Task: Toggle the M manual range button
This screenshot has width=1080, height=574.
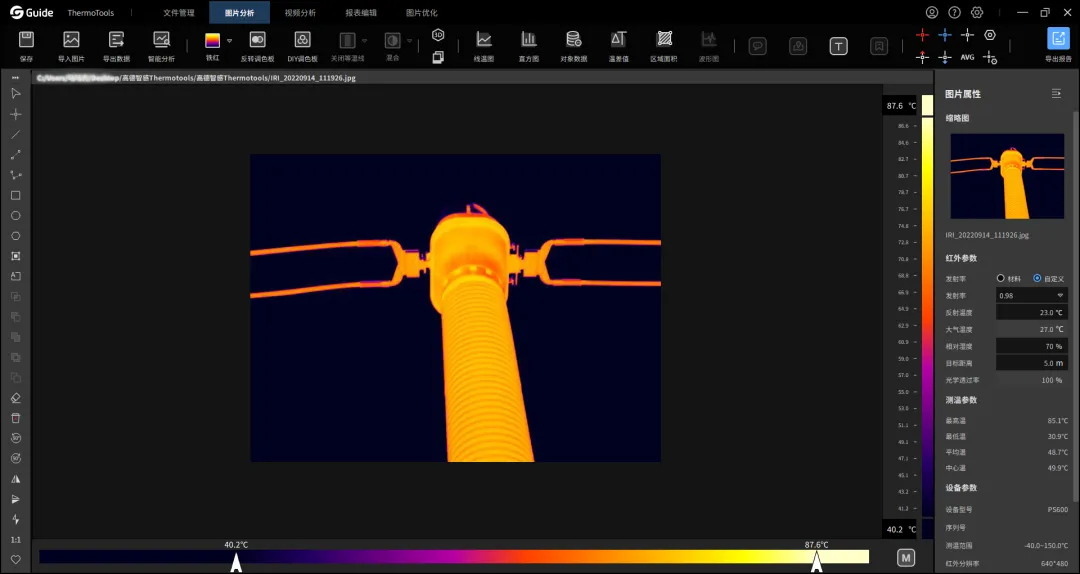Action: 906,557
